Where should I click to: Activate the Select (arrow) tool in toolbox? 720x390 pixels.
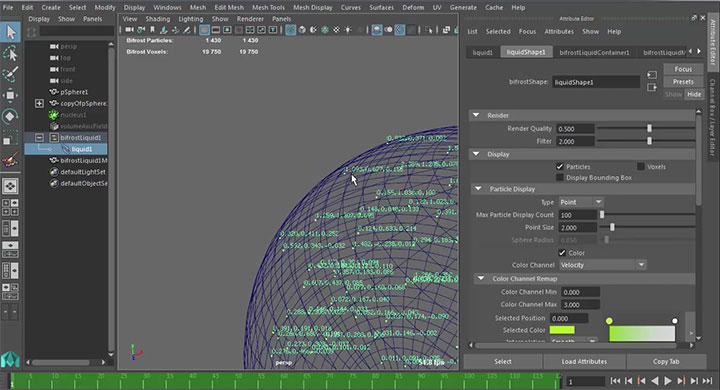point(10,32)
